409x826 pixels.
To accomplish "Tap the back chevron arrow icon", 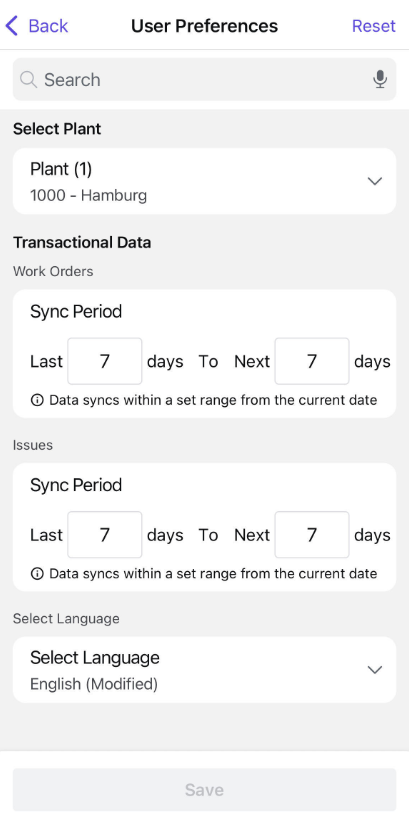I will pos(12,25).
